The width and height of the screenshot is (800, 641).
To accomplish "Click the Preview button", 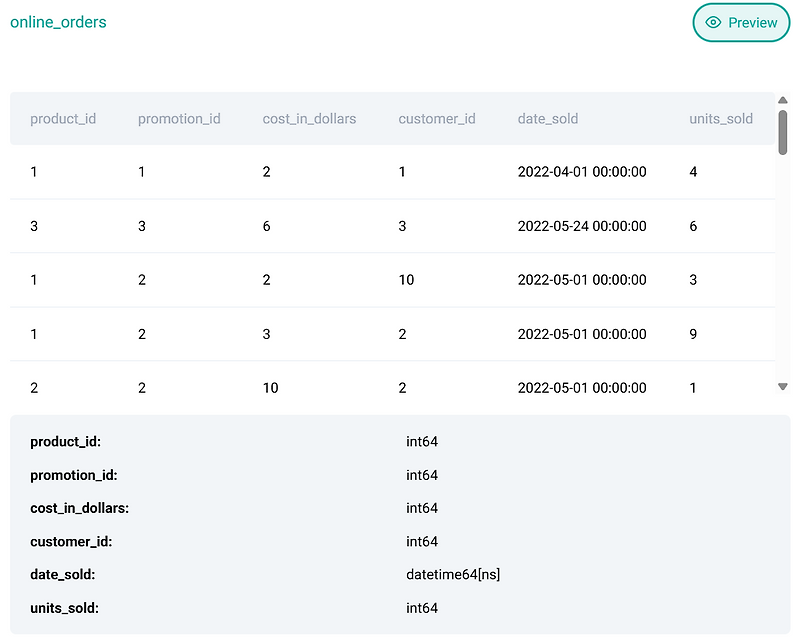I will 741,22.
